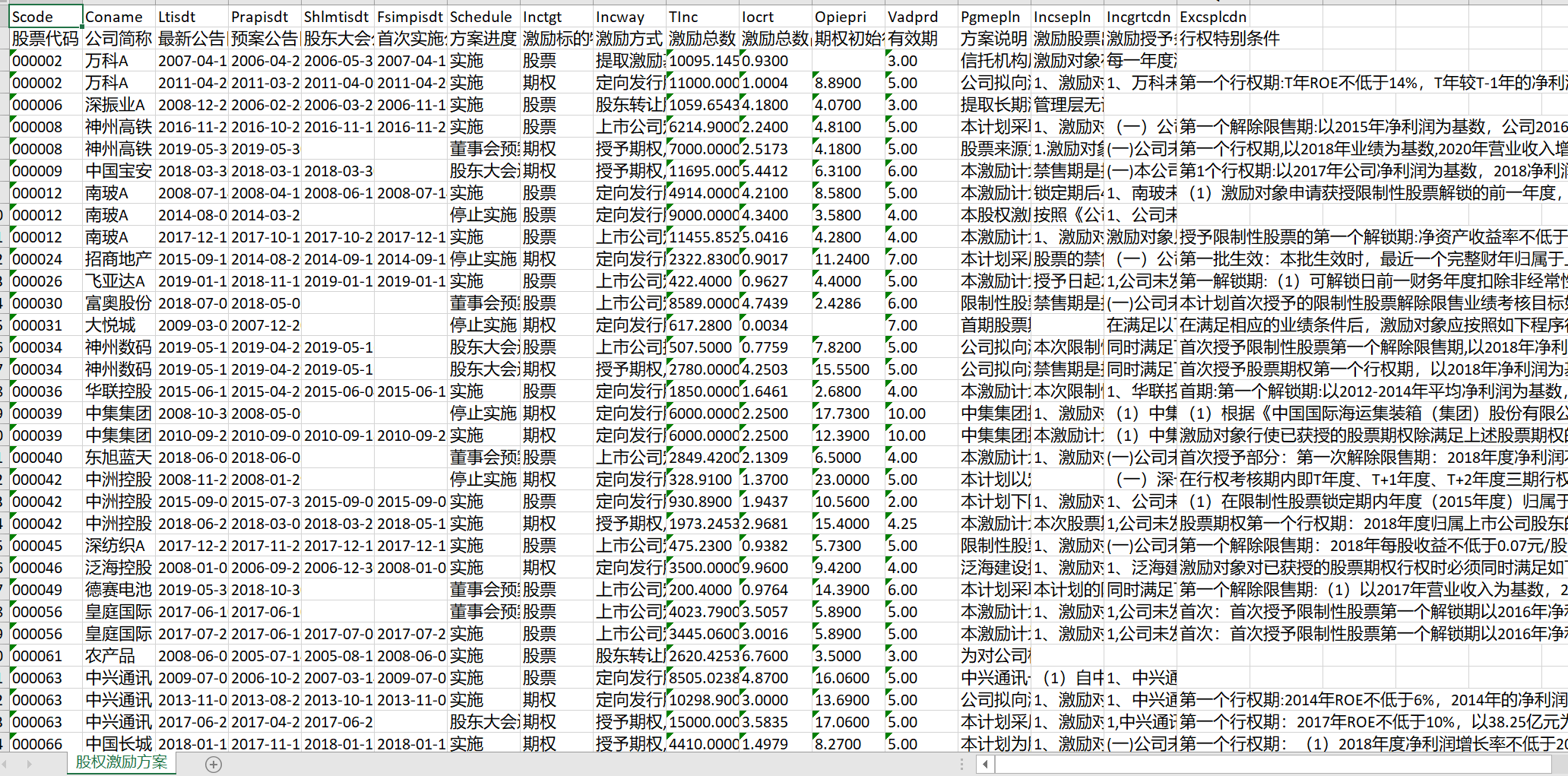
Task: Select the company name cell 农产品
Action: [119, 656]
